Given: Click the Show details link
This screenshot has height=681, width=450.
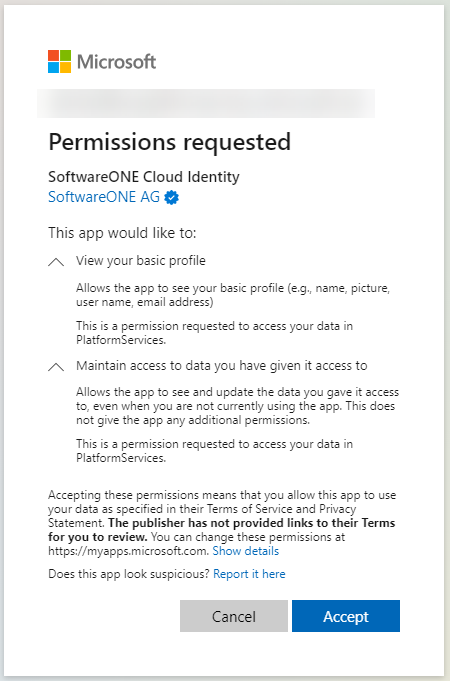Looking at the screenshot, I should coord(245,551).
